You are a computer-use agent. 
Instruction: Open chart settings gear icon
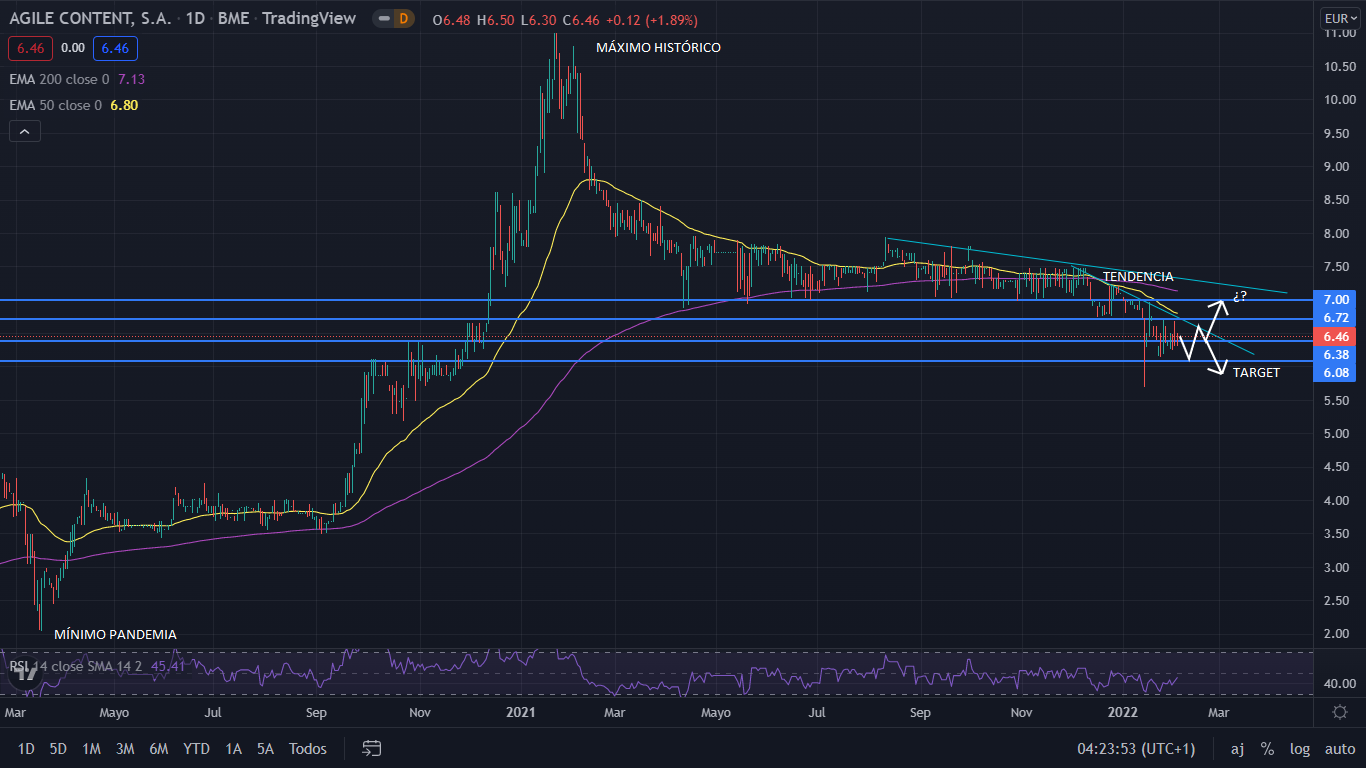pos(1340,712)
